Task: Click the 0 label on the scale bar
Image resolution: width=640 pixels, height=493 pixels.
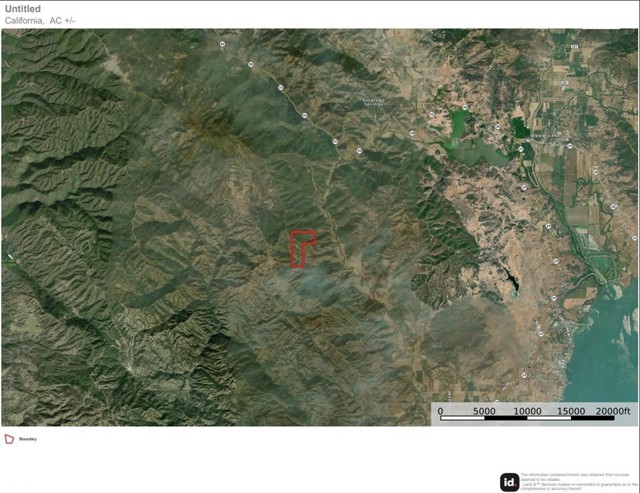Action: pos(440,411)
